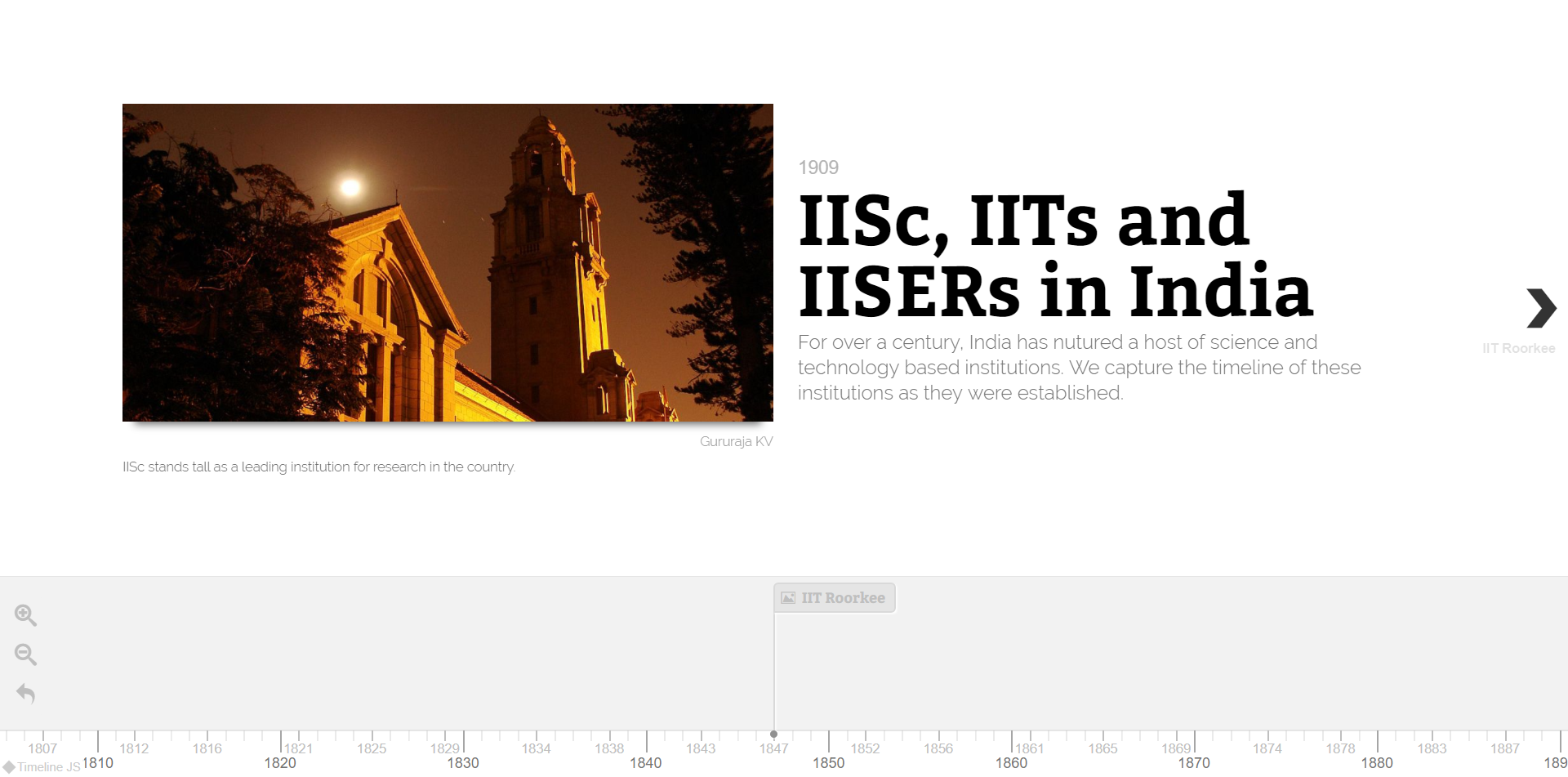1568x777 pixels.
Task: Click the IISc stands tall caption text
Action: pyautogui.click(x=318, y=467)
